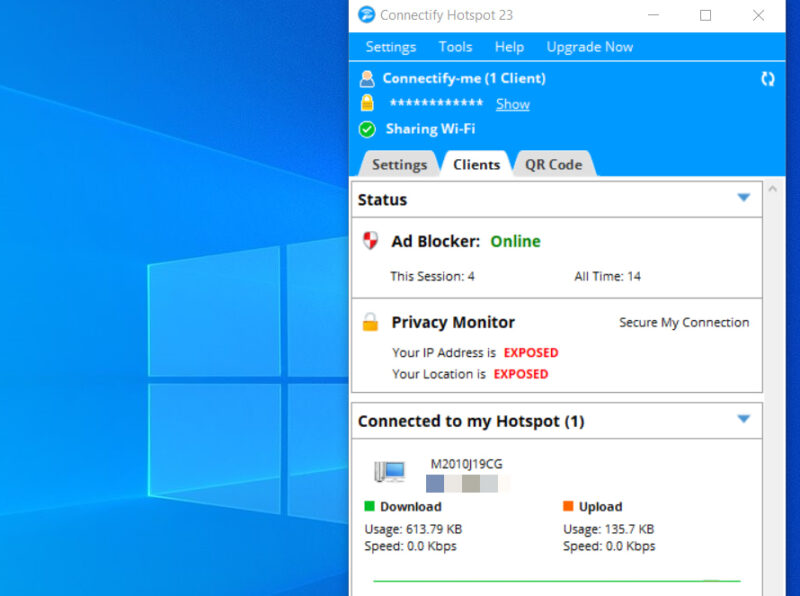The width and height of the screenshot is (800, 596).
Task: Click the Connectify-me (1 Client) hotspot name
Action: point(464,79)
